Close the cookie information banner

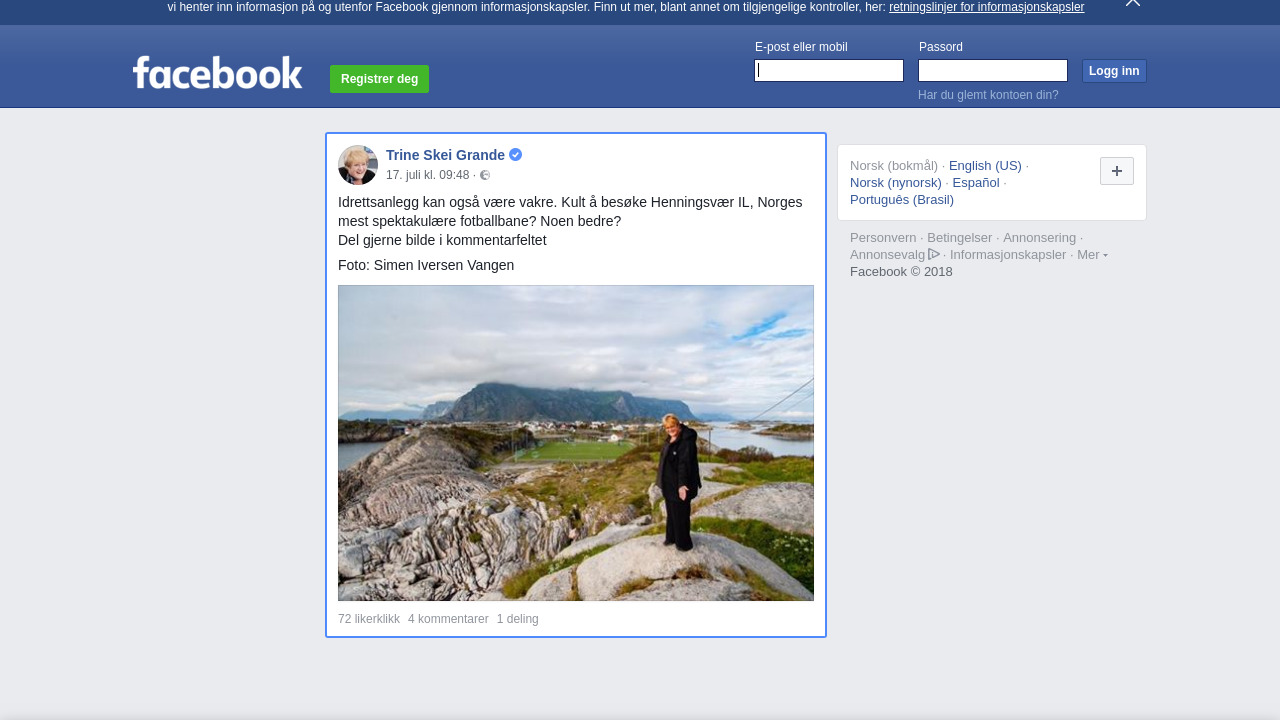(1133, 3)
